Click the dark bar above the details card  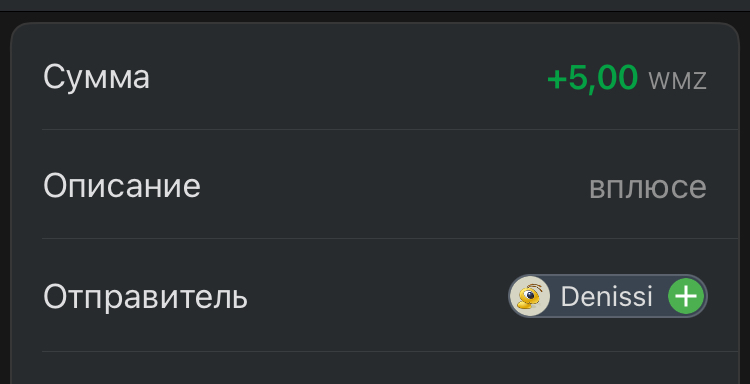tap(375, 5)
